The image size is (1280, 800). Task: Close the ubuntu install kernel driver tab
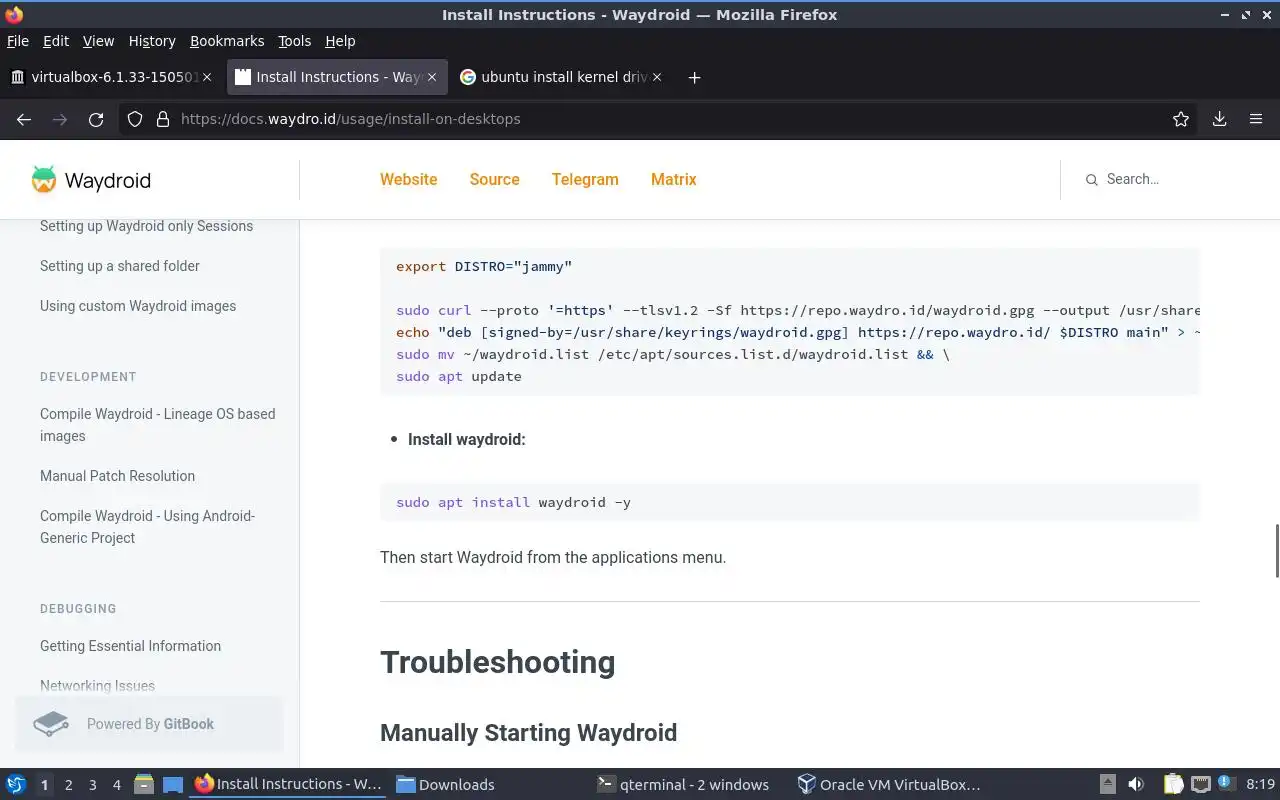(657, 77)
